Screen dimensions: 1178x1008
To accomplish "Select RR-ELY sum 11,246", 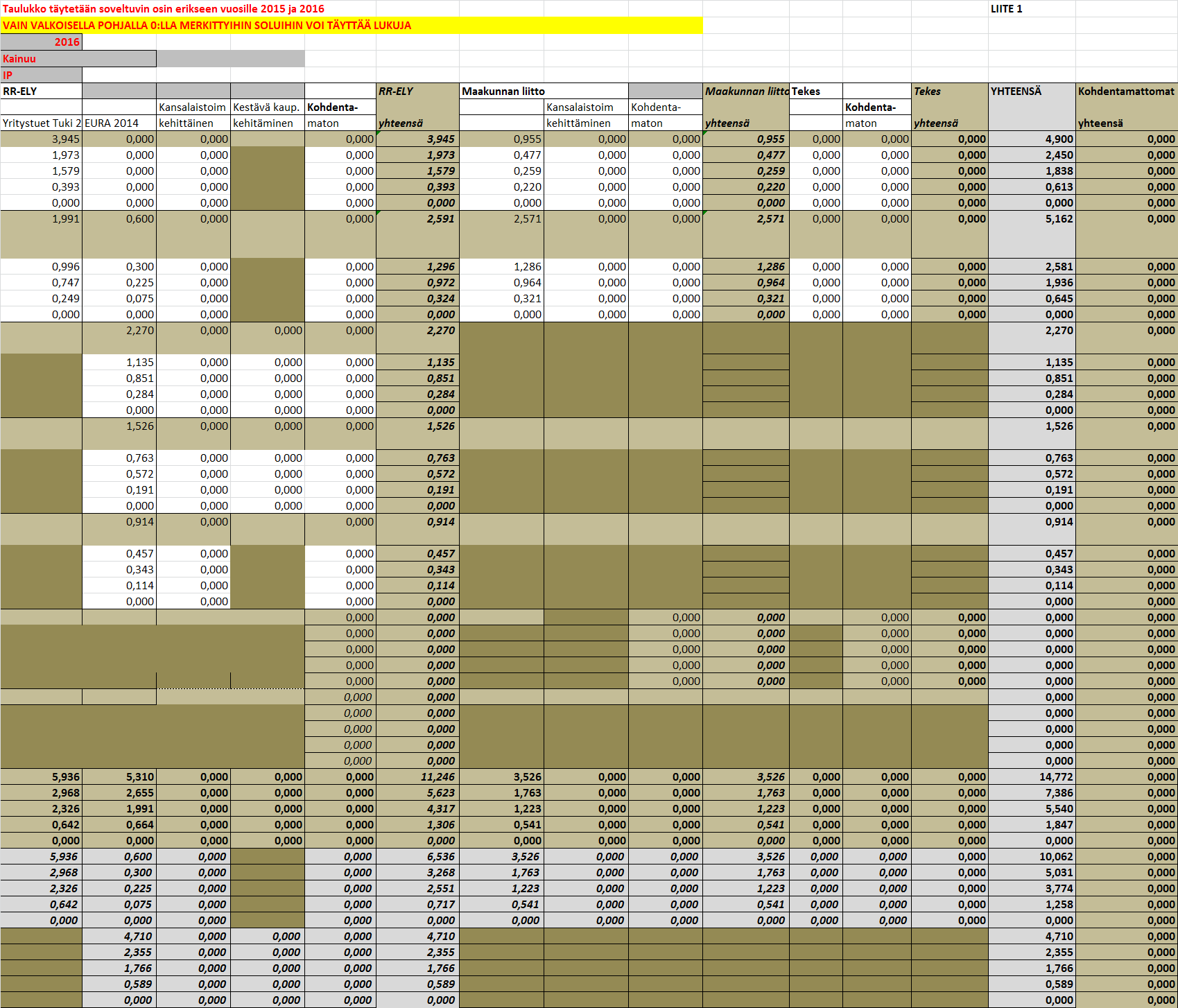I will 417,776.
